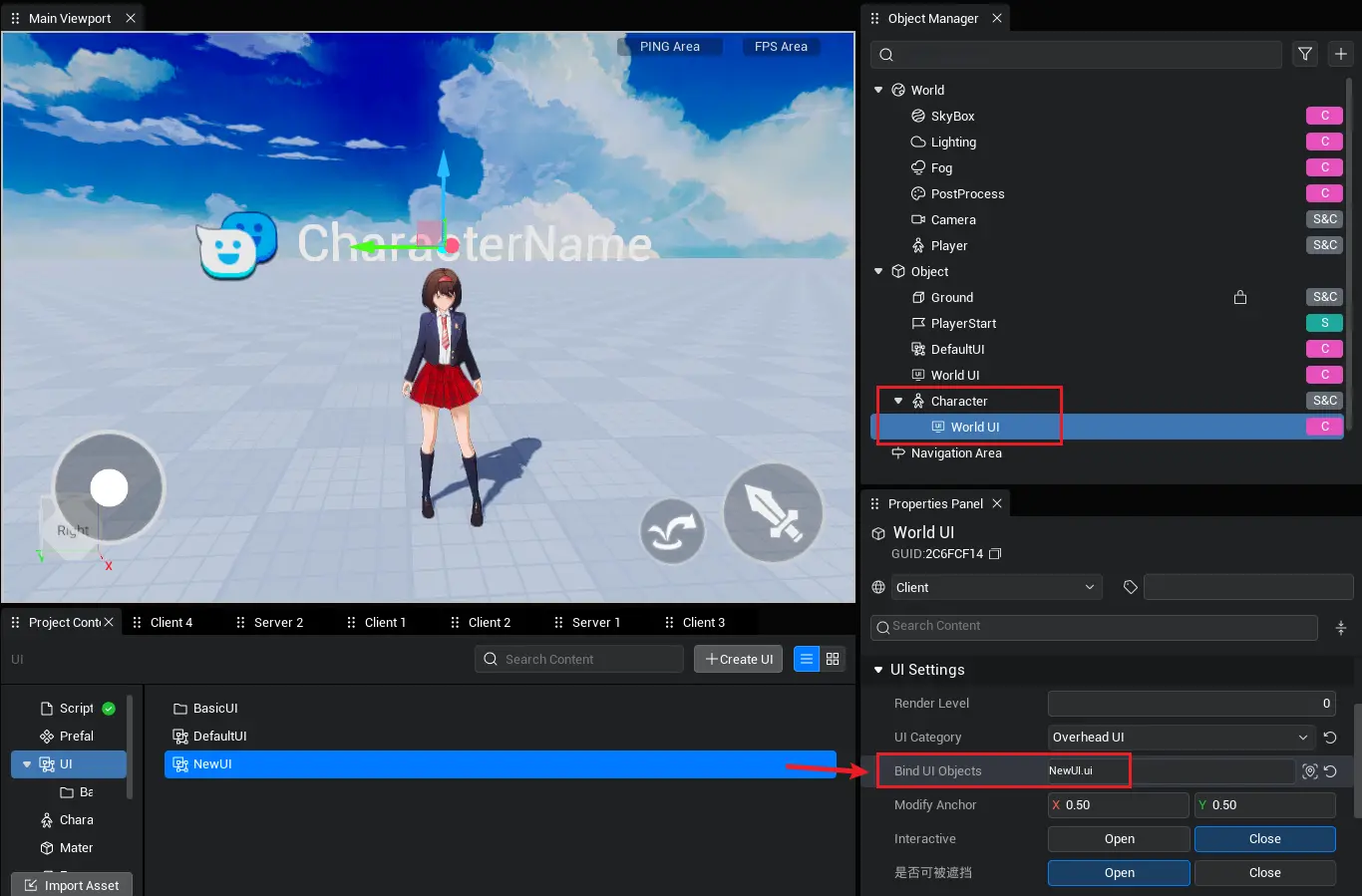Click the S&C tag on Camera row

pos(1325,219)
